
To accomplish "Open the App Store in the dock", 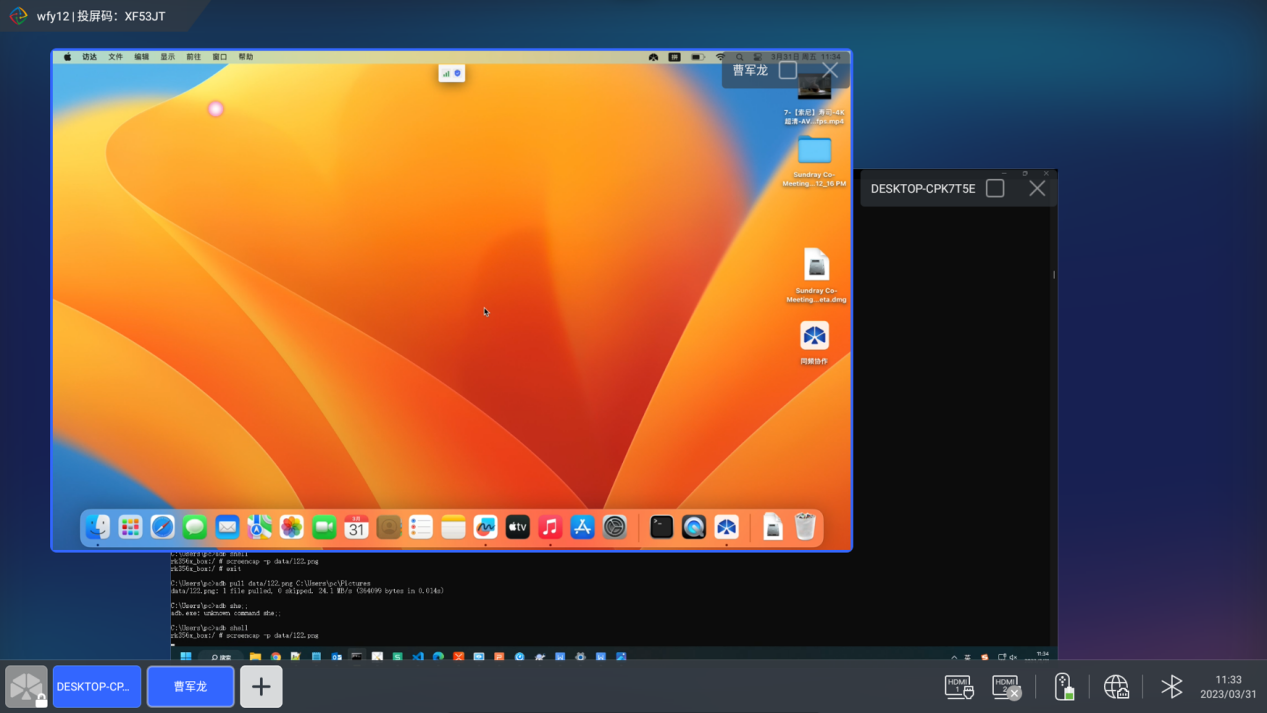I will pos(583,527).
